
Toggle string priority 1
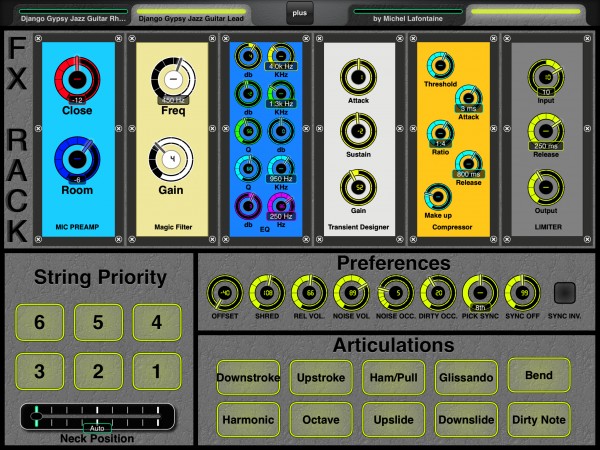click(157, 371)
